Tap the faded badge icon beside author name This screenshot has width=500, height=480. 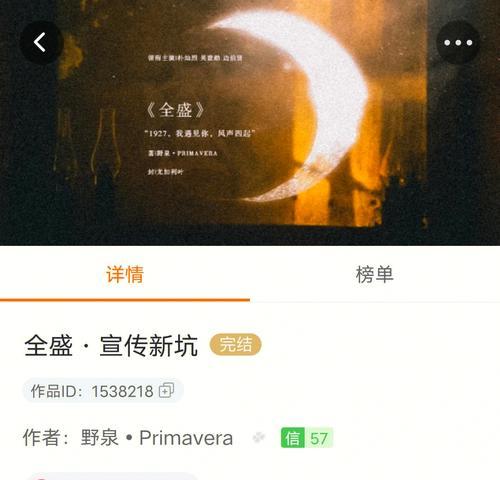pos(259,437)
